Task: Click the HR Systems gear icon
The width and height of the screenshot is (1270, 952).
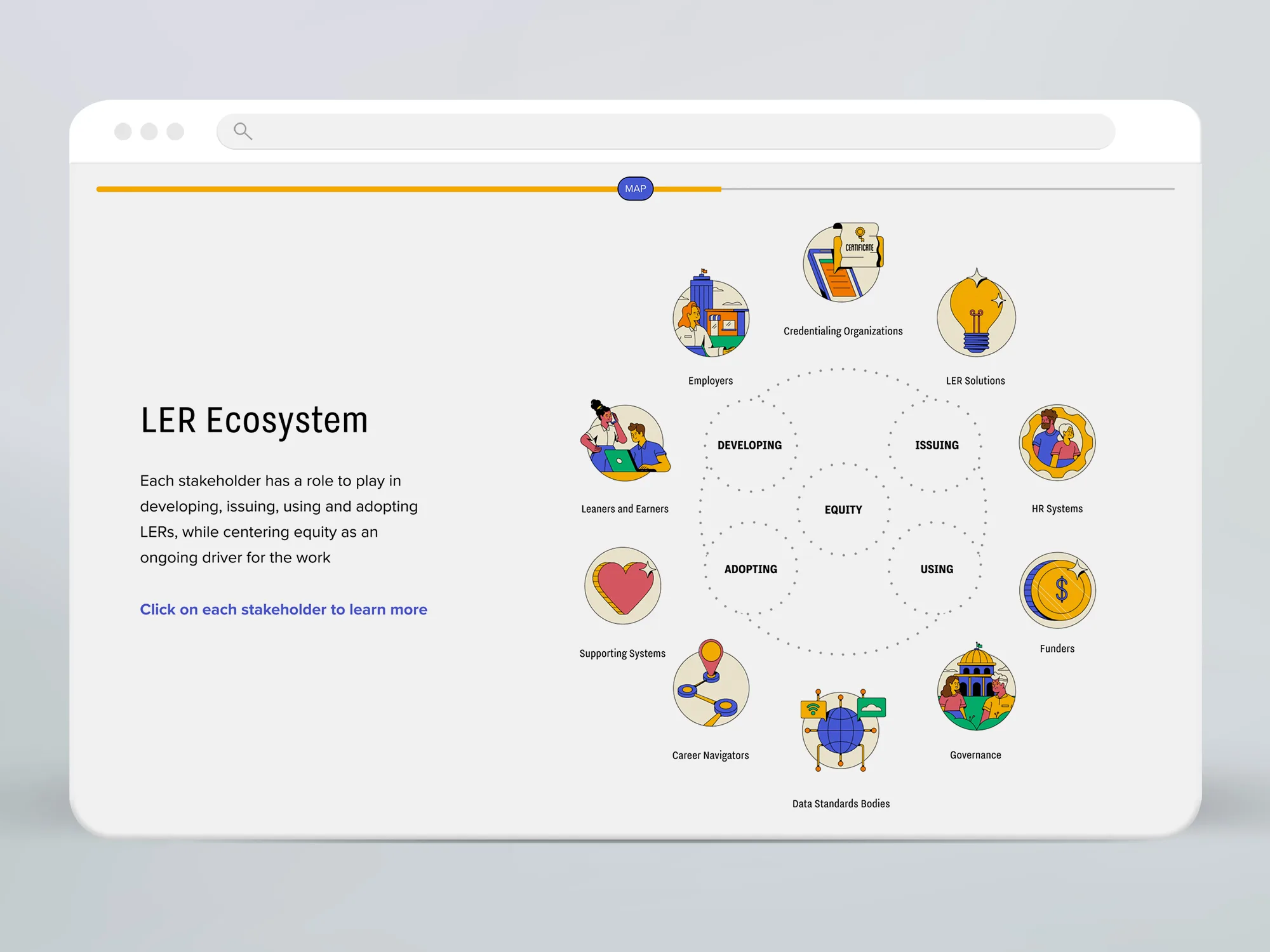Action: tap(1057, 442)
